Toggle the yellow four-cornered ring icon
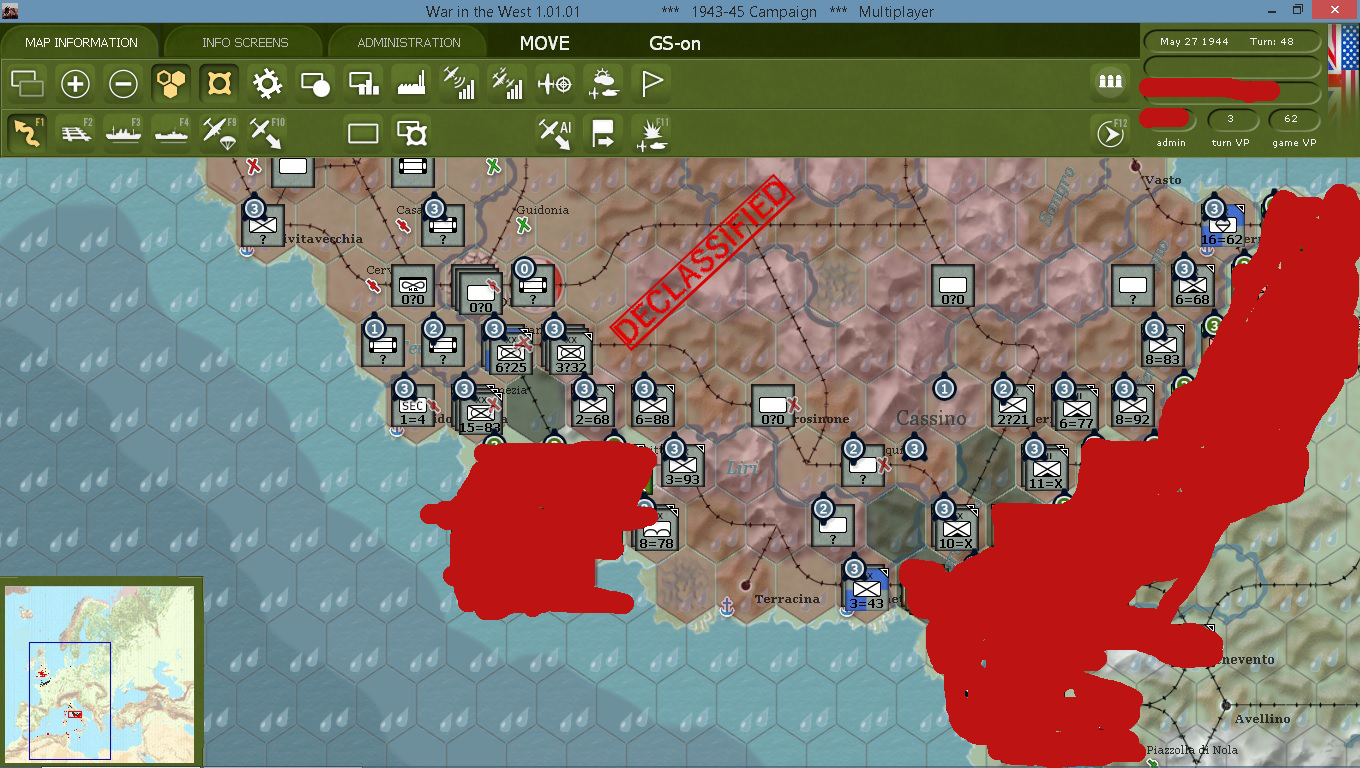This screenshot has width=1360, height=768. click(x=219, y=84)
